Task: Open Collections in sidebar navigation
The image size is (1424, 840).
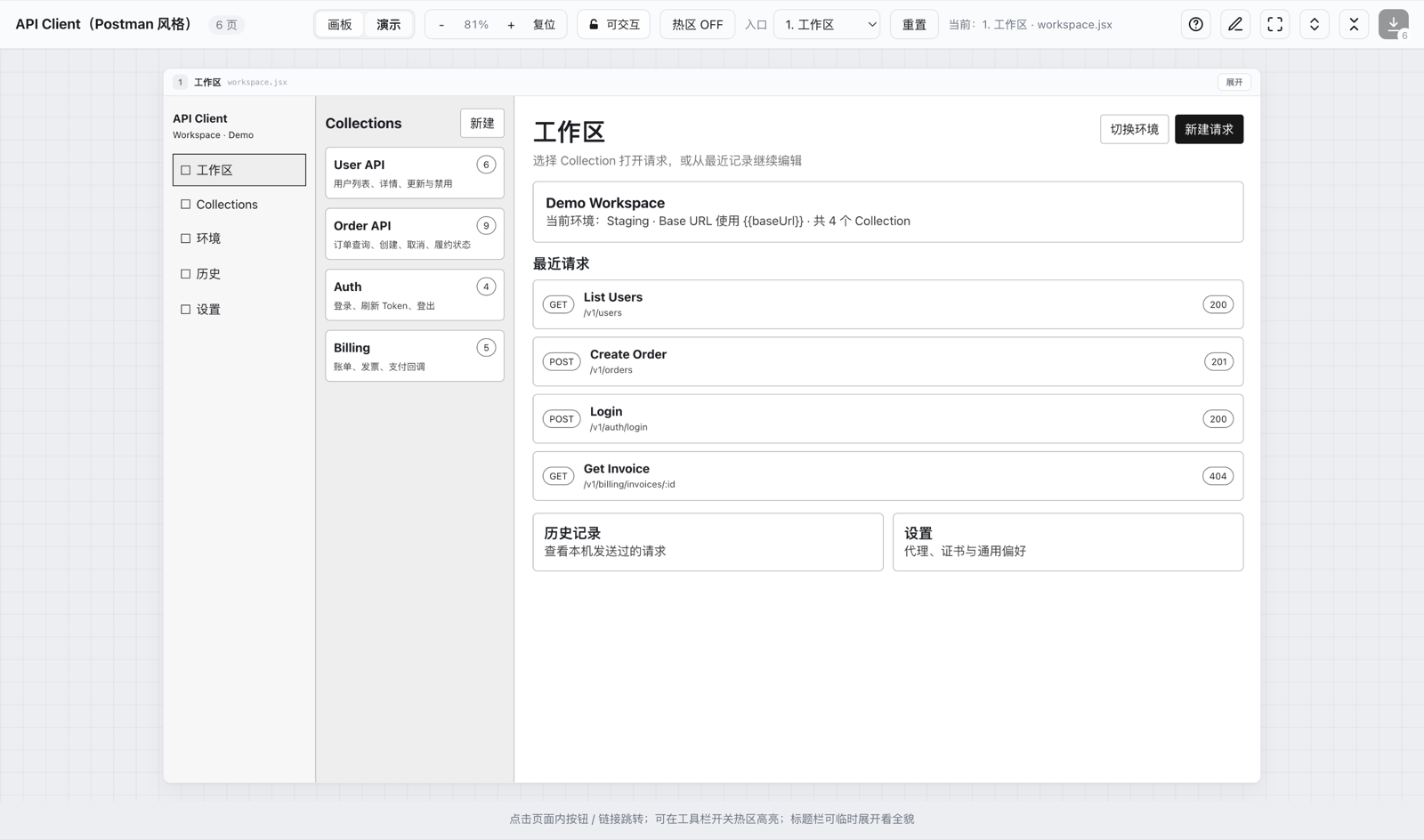Action: (x=239, y=204)
